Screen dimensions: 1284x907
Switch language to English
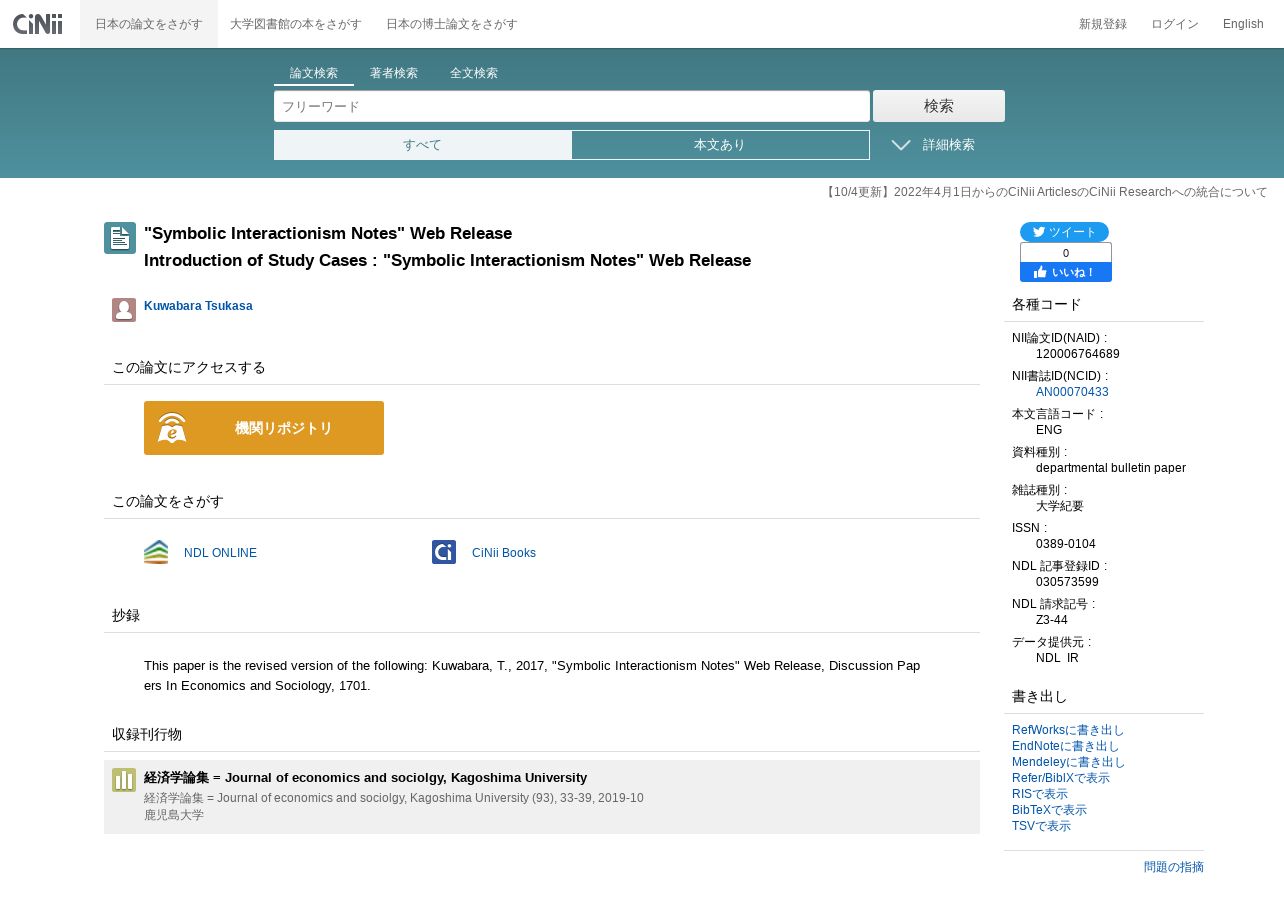(1243, 24)
